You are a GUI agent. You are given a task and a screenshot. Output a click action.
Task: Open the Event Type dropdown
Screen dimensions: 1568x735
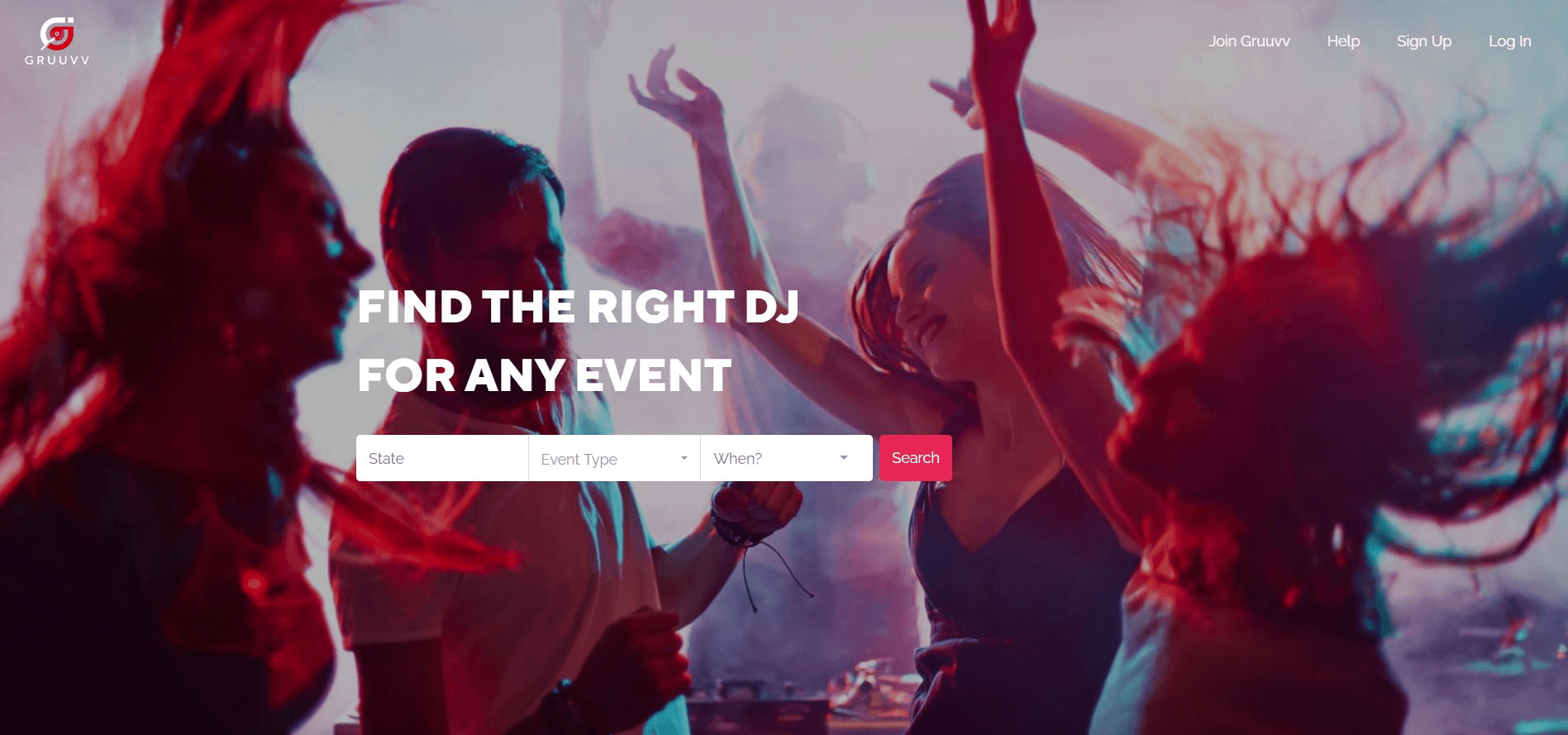tap(614, 458)
